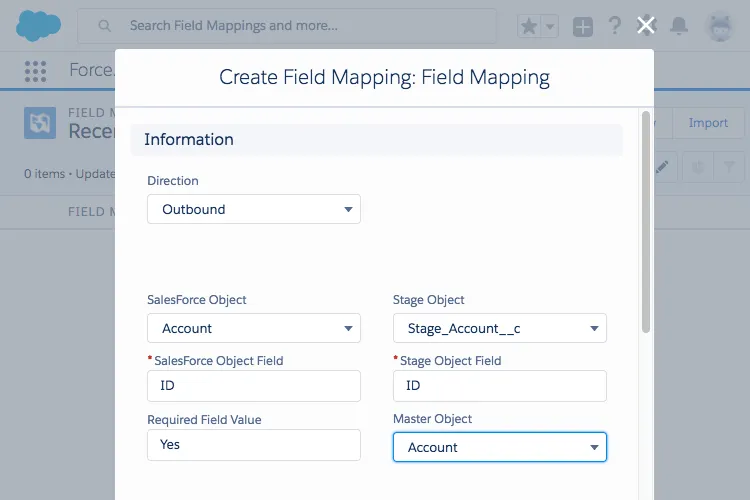Viewport: 750px width, 500px height.
Task: Open the Direction dropdown showing Outbound
Action: point(254,209)
